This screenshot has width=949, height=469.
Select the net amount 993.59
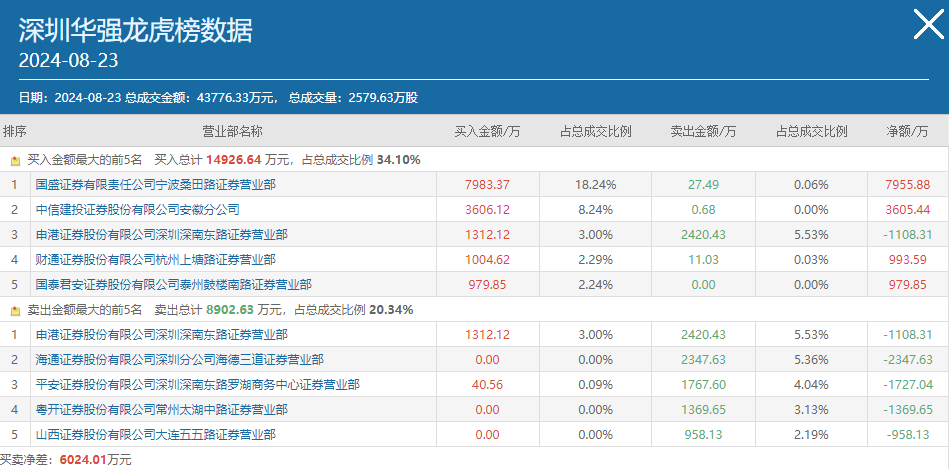point(907,260)
